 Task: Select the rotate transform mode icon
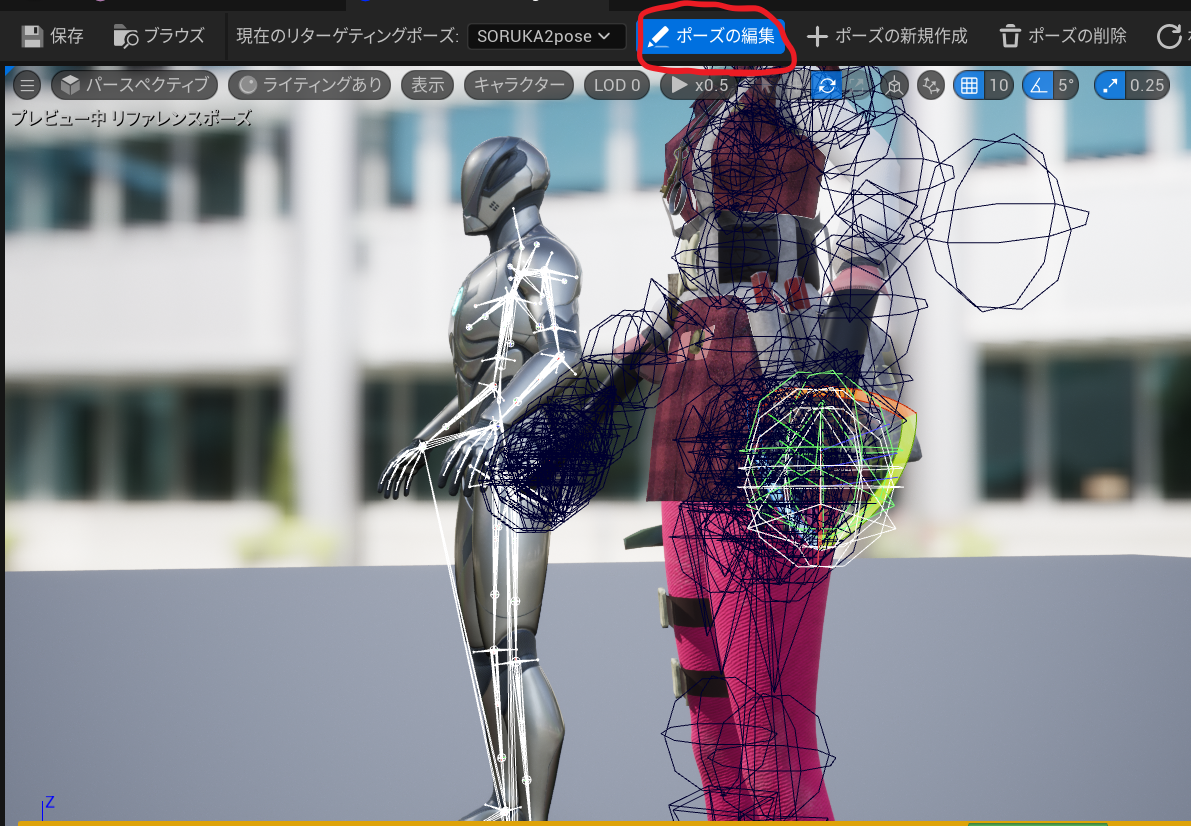coord(827,85)
